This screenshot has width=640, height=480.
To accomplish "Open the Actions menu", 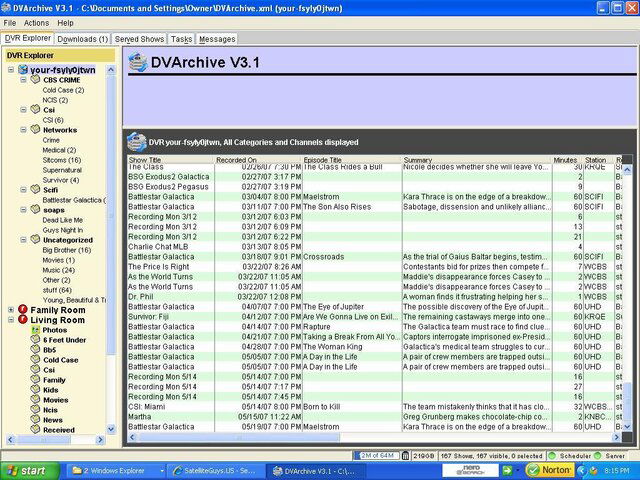I will [x=36, y=23].
